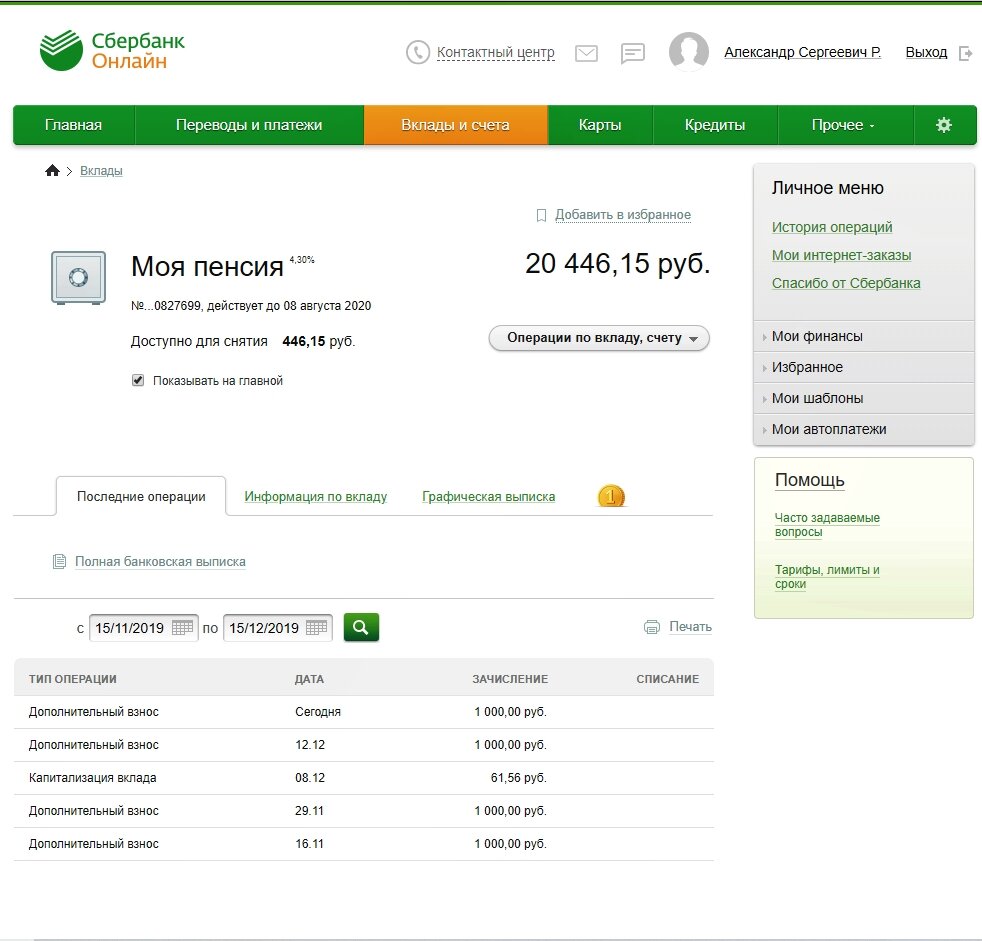The height and width of the screenshot is (941, 982).
Task: Click the start date field 15/11/2019
Action: [x=143, y=628]
